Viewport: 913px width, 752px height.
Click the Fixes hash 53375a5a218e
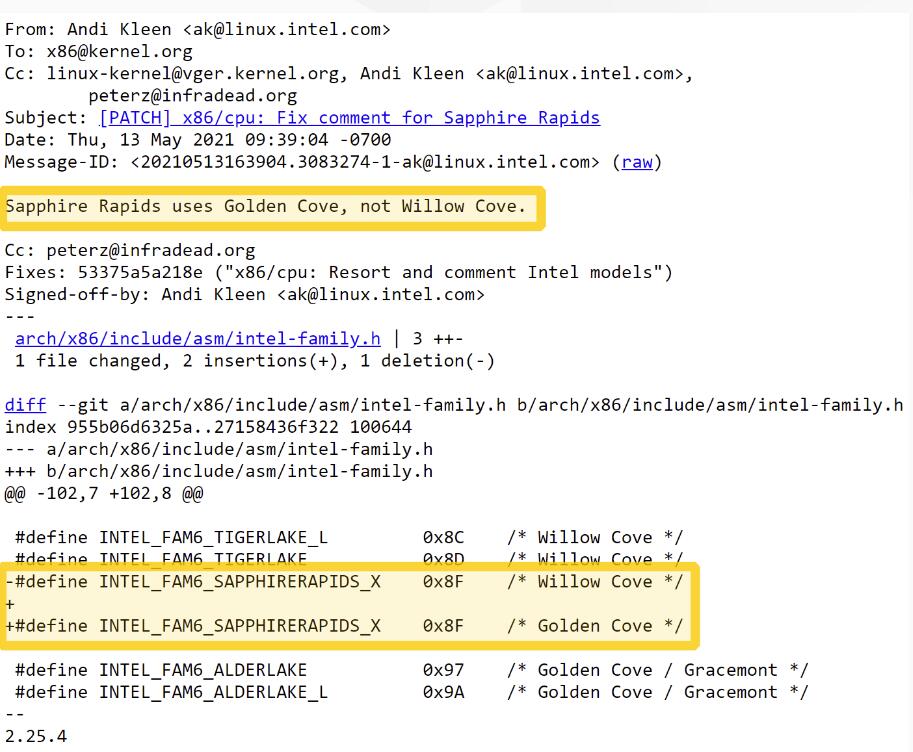click(x=140, y=273)
